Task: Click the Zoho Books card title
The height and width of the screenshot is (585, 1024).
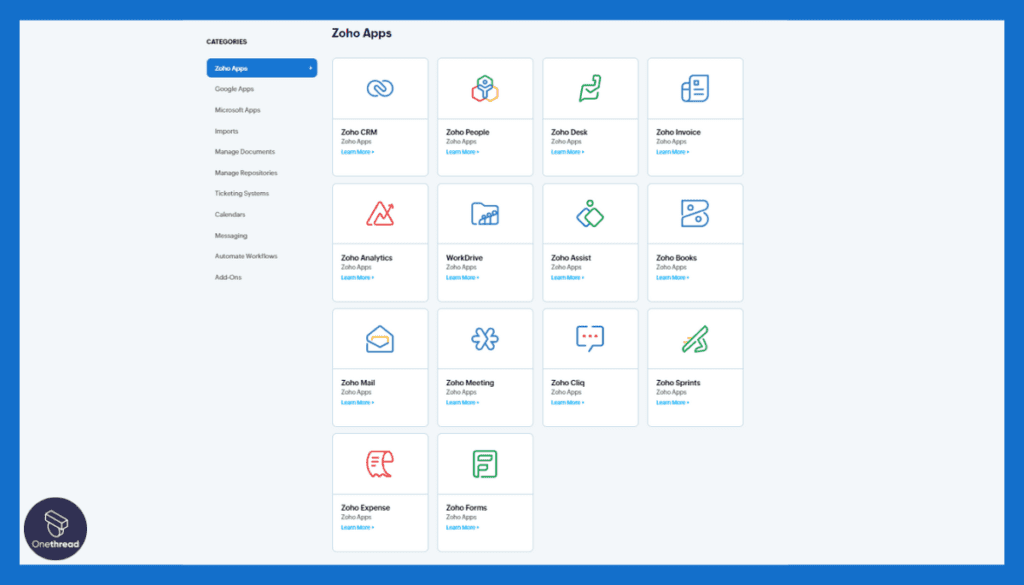Action: [677, 258]
